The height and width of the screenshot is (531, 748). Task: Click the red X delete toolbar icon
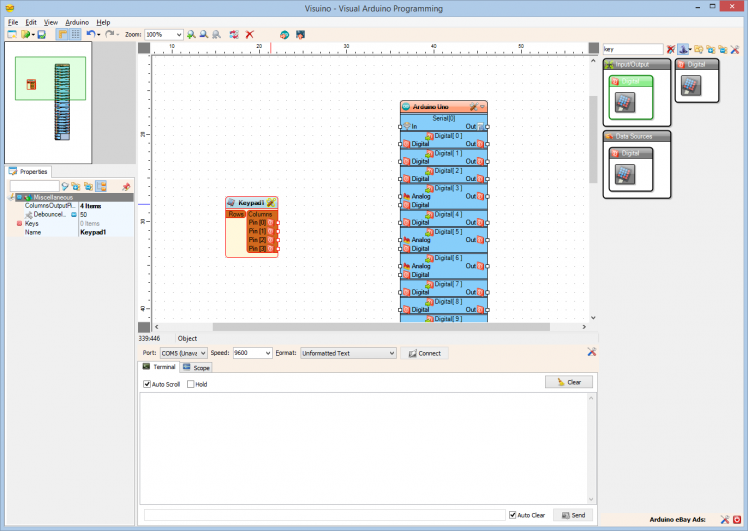coord(249,34)
